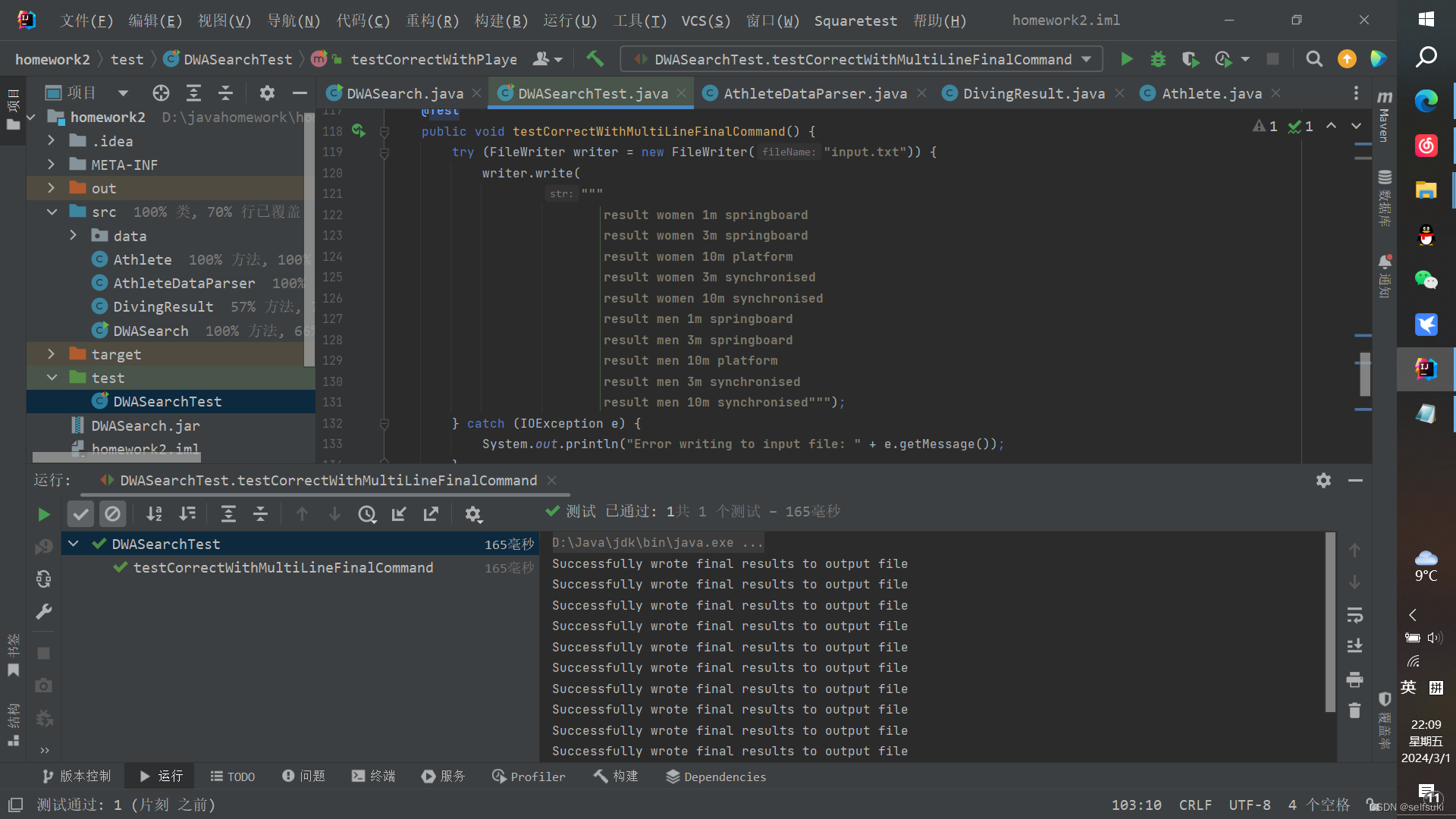This screenshot has height=819, width=1456.
Task: Click the Locate in project crosshair icon
Action: [x=161, y=93]
